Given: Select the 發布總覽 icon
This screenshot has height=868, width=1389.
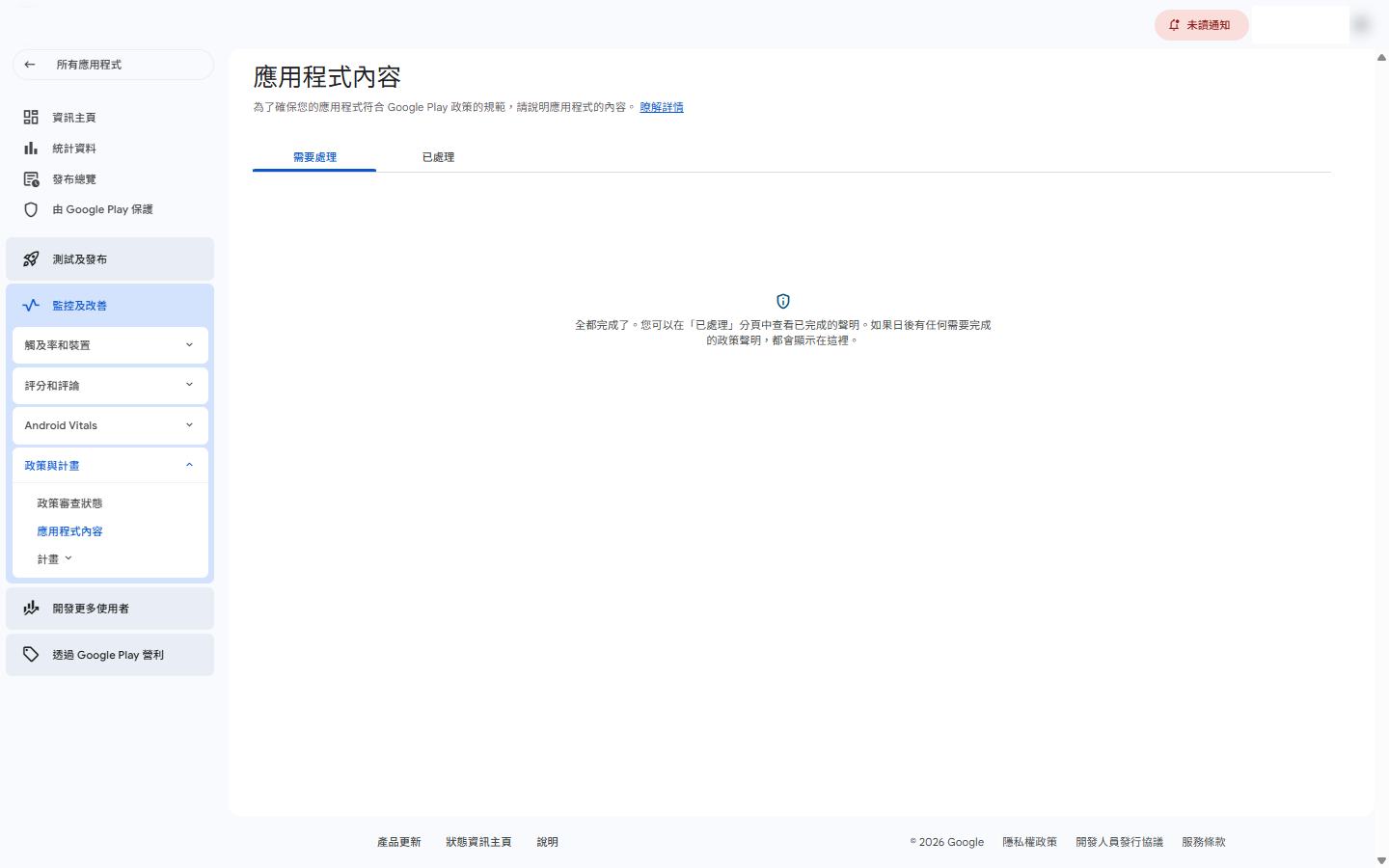Looking at the screenshot, I should pyautogui.click(x=31, y=178).
